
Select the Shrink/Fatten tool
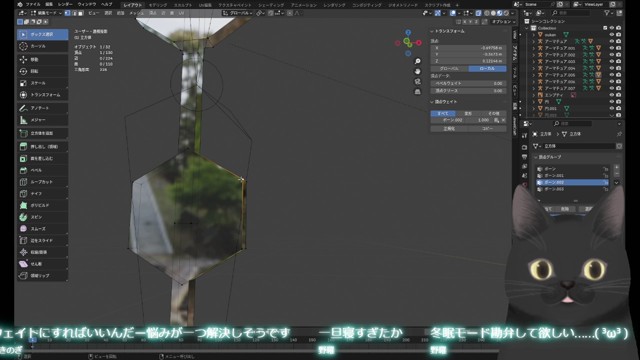42,252
